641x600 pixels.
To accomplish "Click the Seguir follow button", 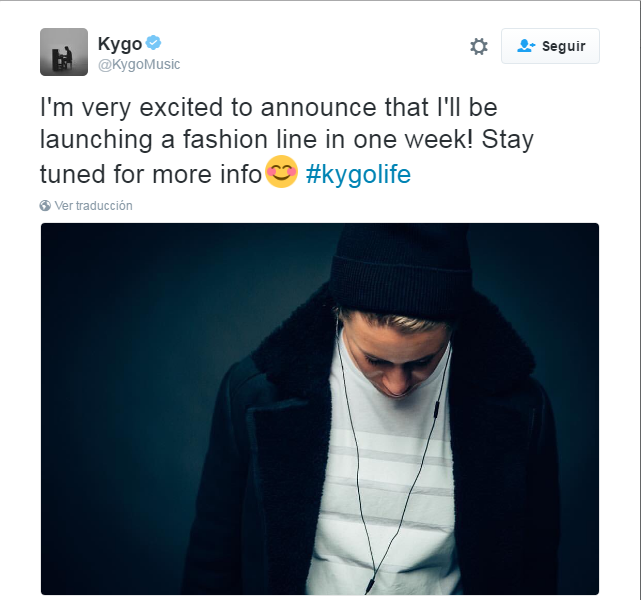I will (x=550, y=46).
